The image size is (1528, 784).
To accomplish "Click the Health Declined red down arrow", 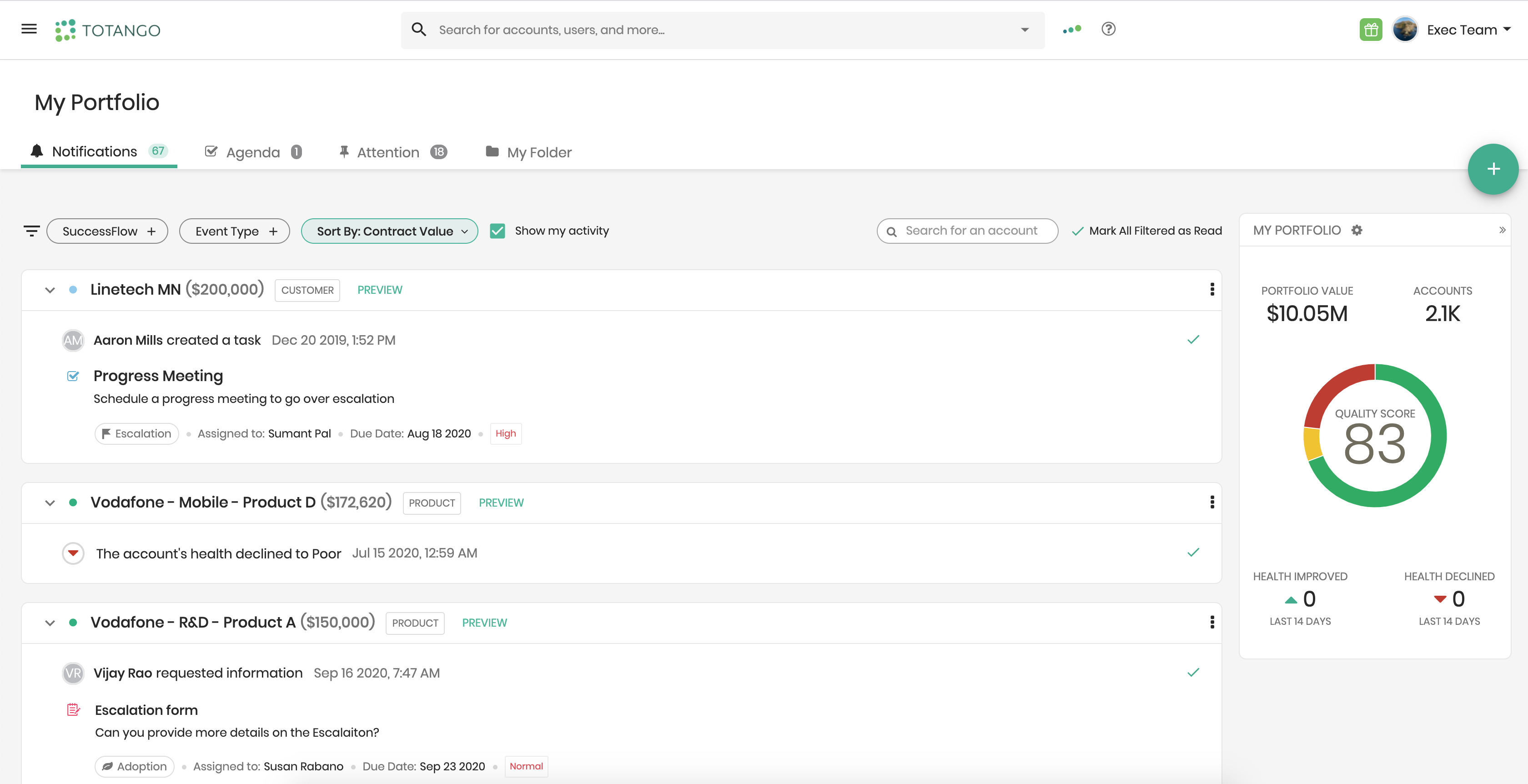I will click(1440, 599).
